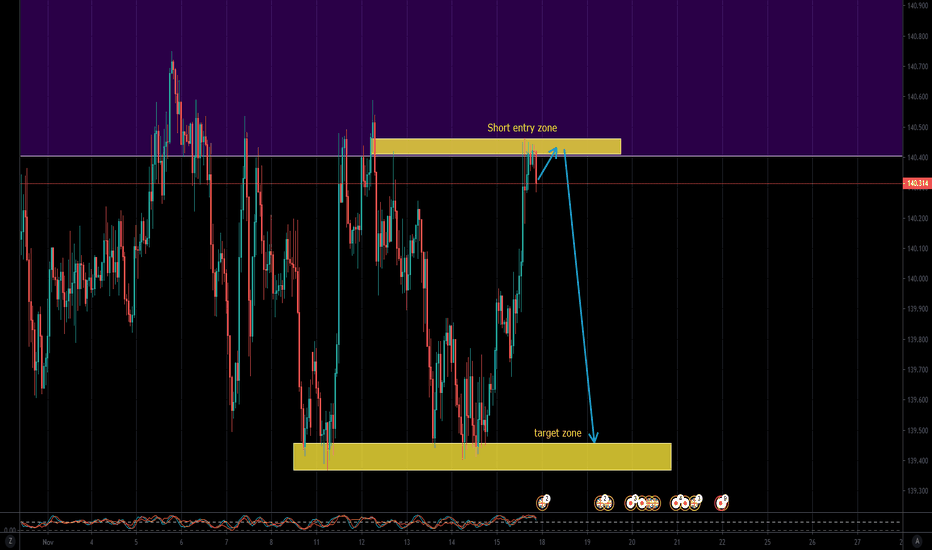Click the red-bordered event icon at Nov 22
Viewport: 932px width, 550px height.
[x=722, y=501]
